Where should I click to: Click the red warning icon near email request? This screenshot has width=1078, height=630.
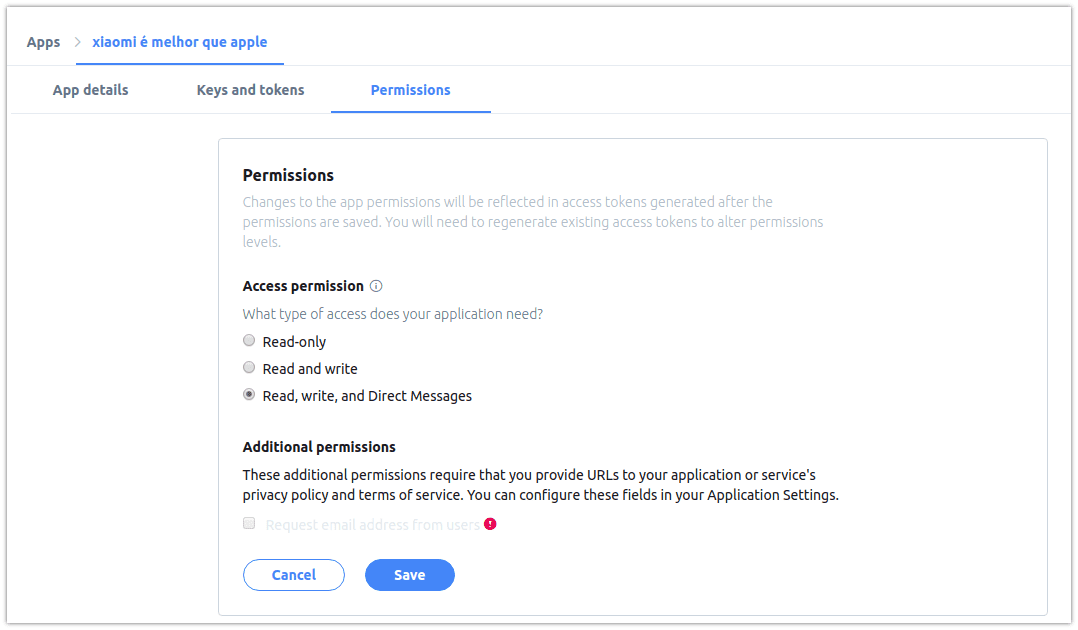pos(490,524)
